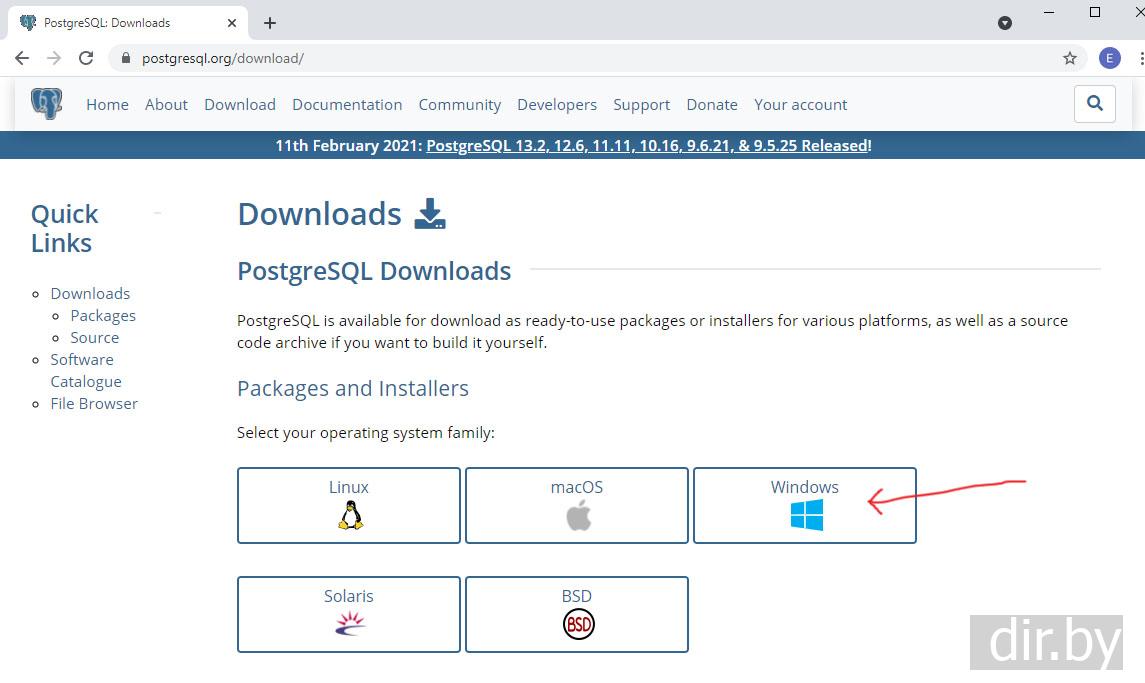Open the browser profile avatar E
Screen dimensions: 1145x683
pyautogui.click(x=1109, y=58)
